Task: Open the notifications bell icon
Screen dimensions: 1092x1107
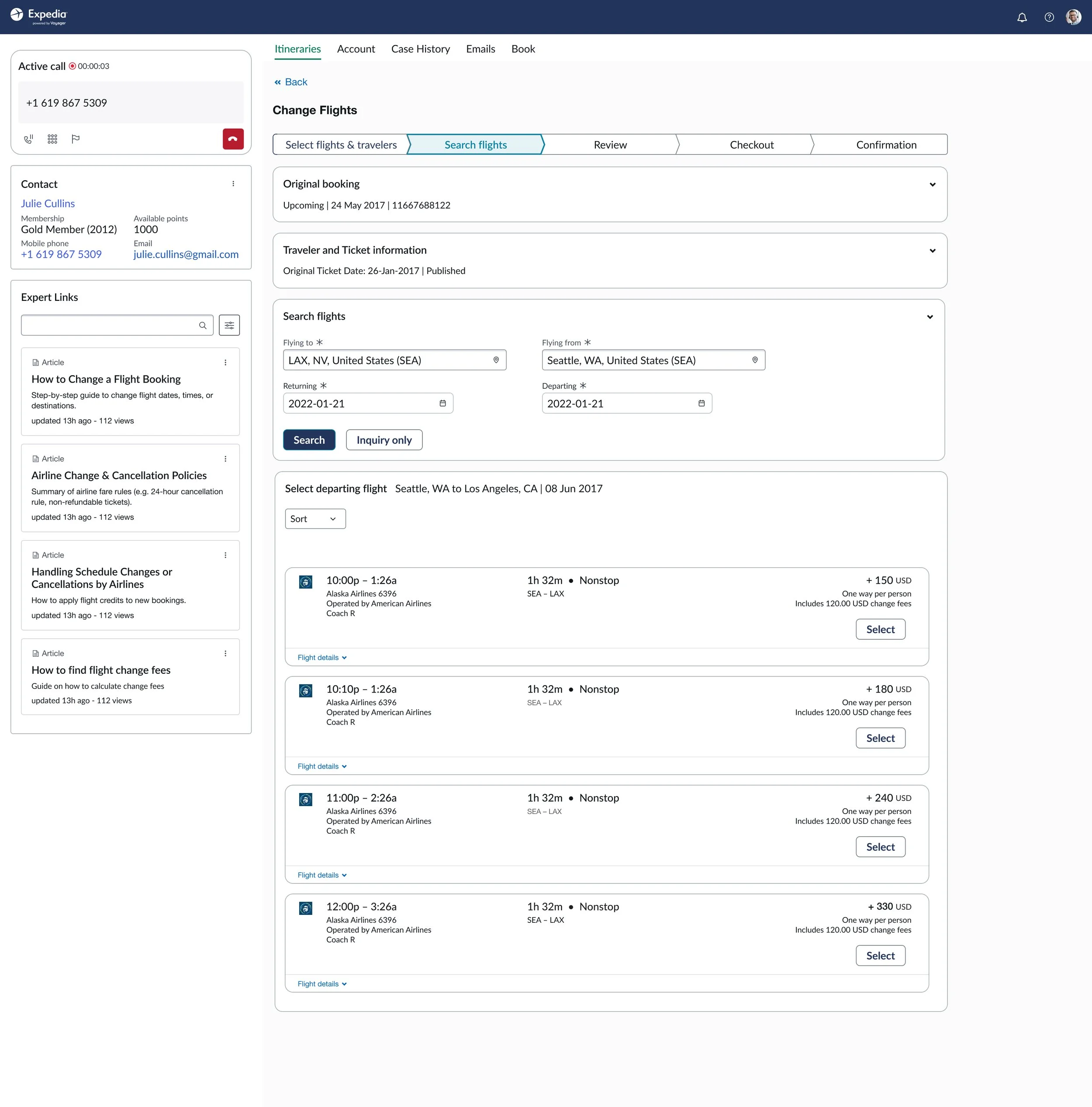Action: [x=1022, y=18]
